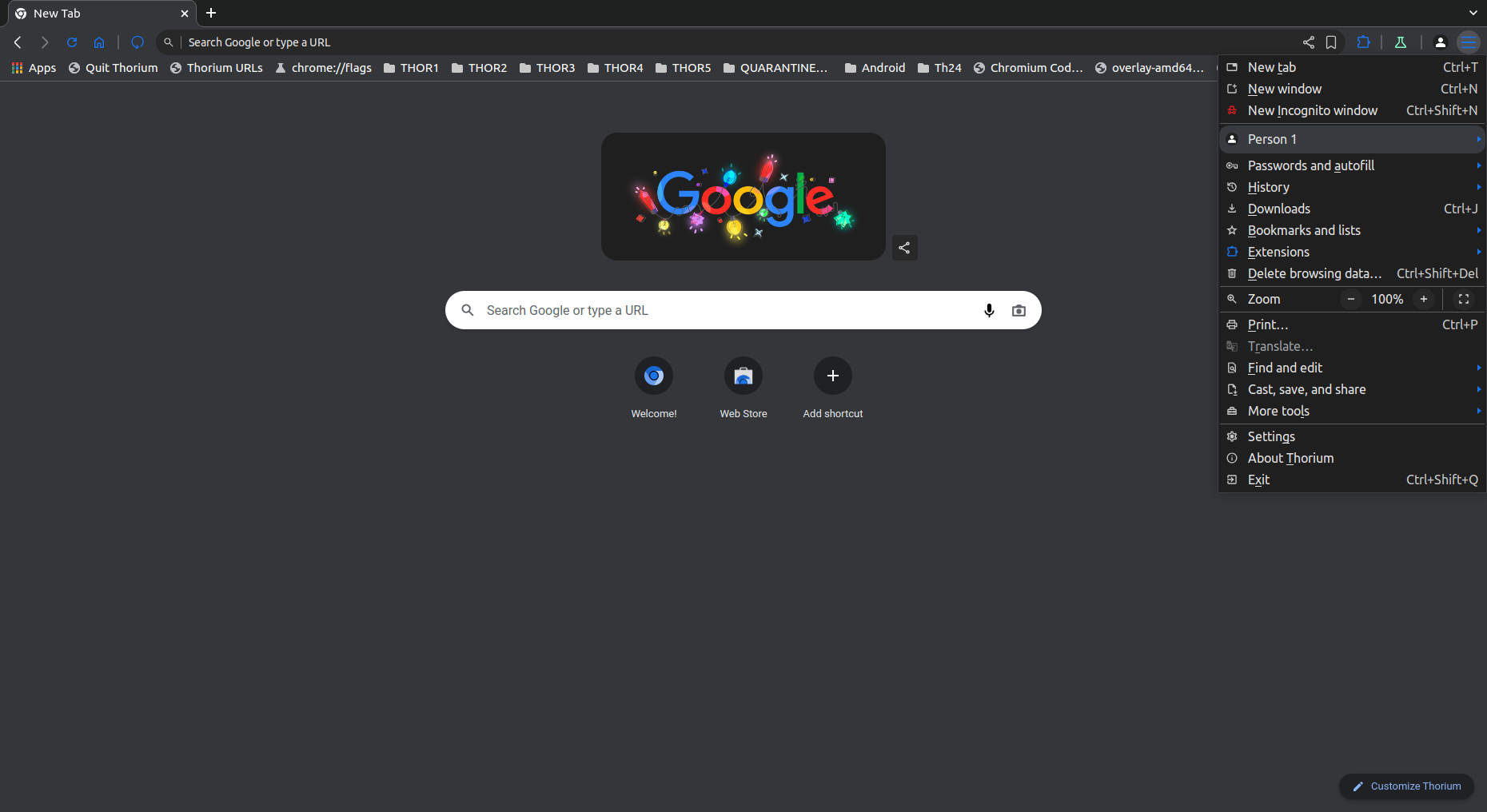1487x812 pixels.
Task: Select New window menu item
Action: (x=1352, y=89)
